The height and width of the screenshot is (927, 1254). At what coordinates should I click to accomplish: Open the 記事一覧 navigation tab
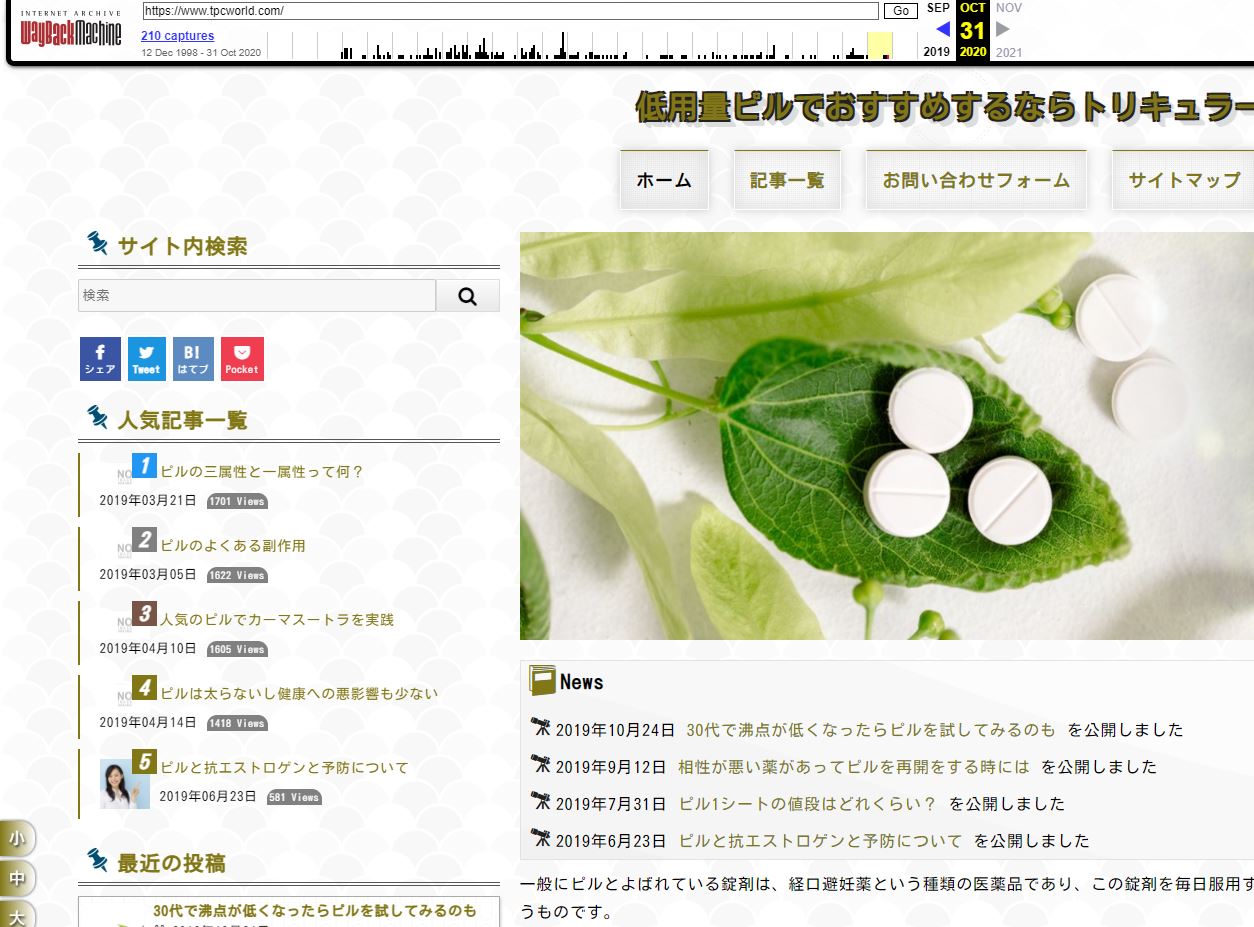787,180
